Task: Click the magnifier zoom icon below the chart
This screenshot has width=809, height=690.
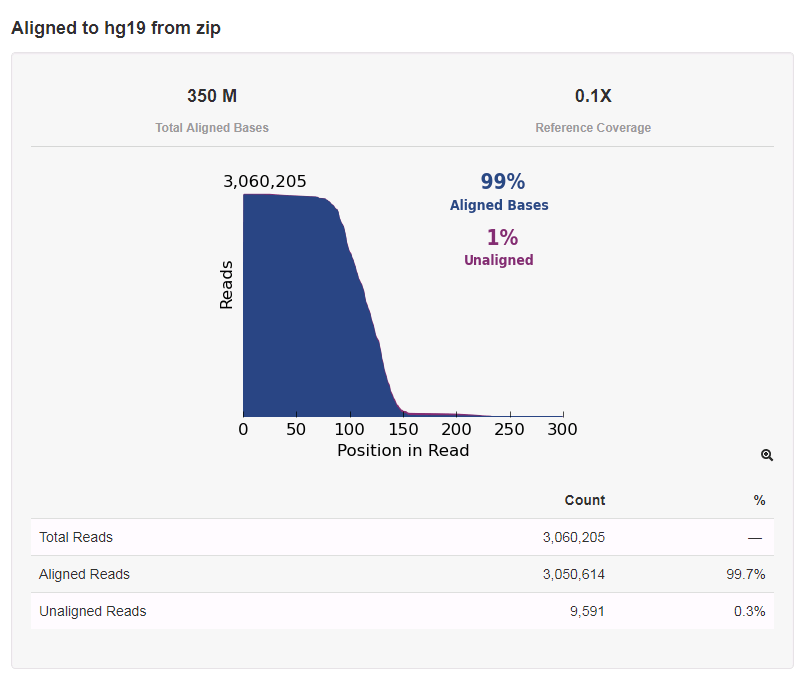Action: 767,455
